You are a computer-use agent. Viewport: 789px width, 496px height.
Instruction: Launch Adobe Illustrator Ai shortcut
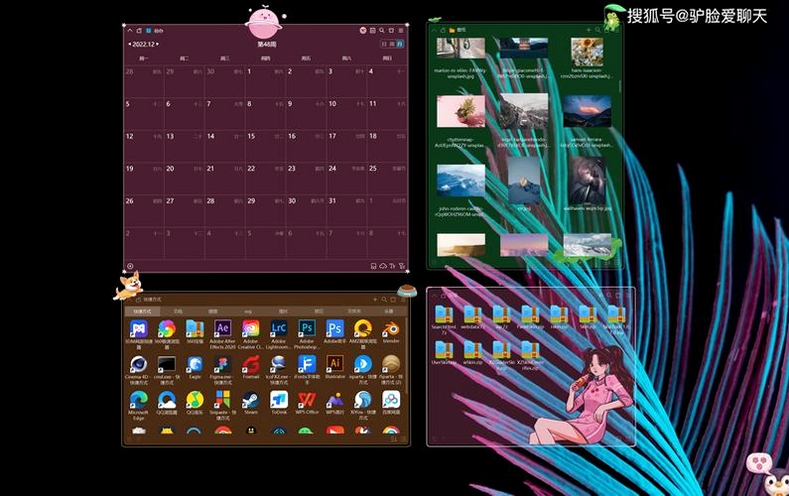point(335,364)
